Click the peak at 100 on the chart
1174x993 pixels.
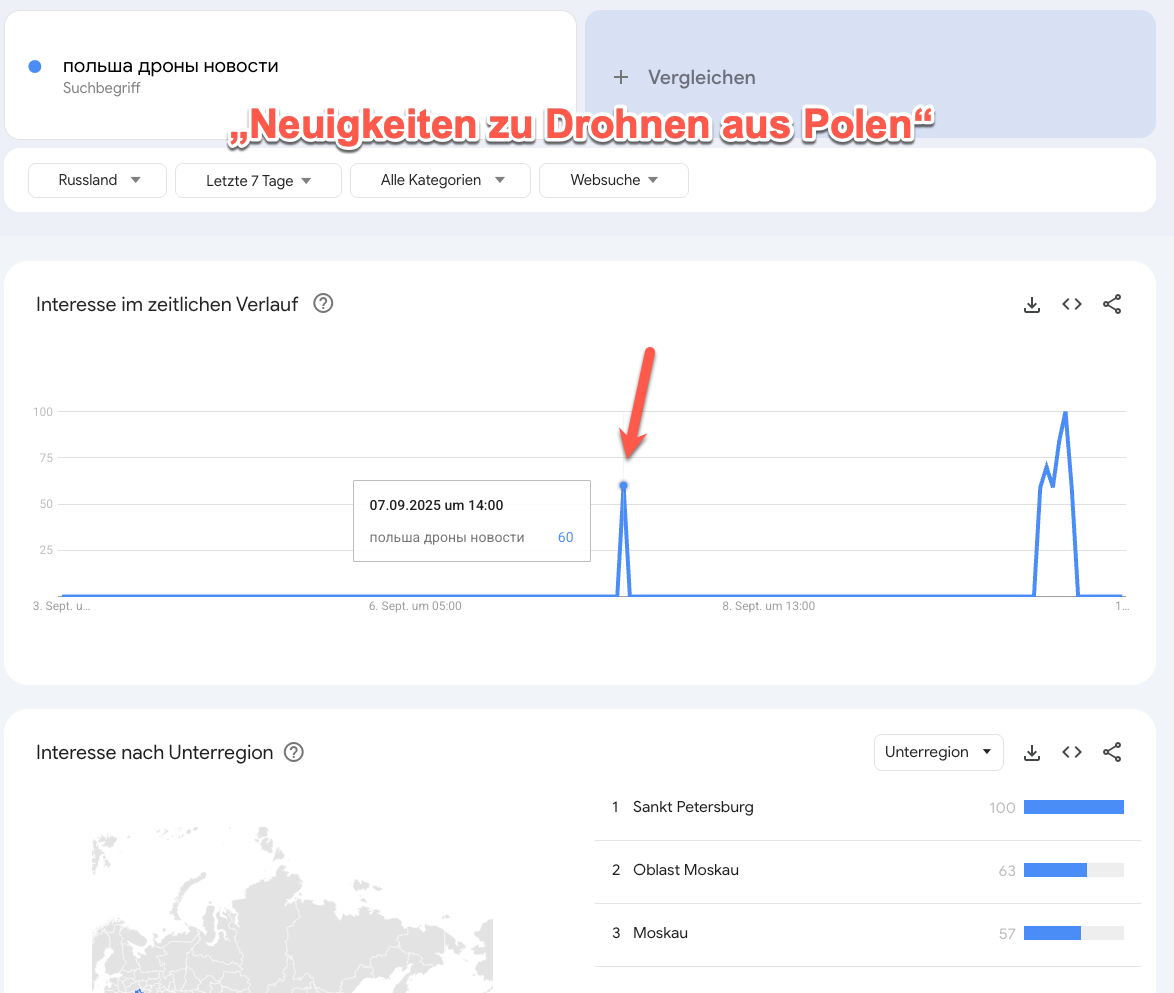coord(1066,412)
